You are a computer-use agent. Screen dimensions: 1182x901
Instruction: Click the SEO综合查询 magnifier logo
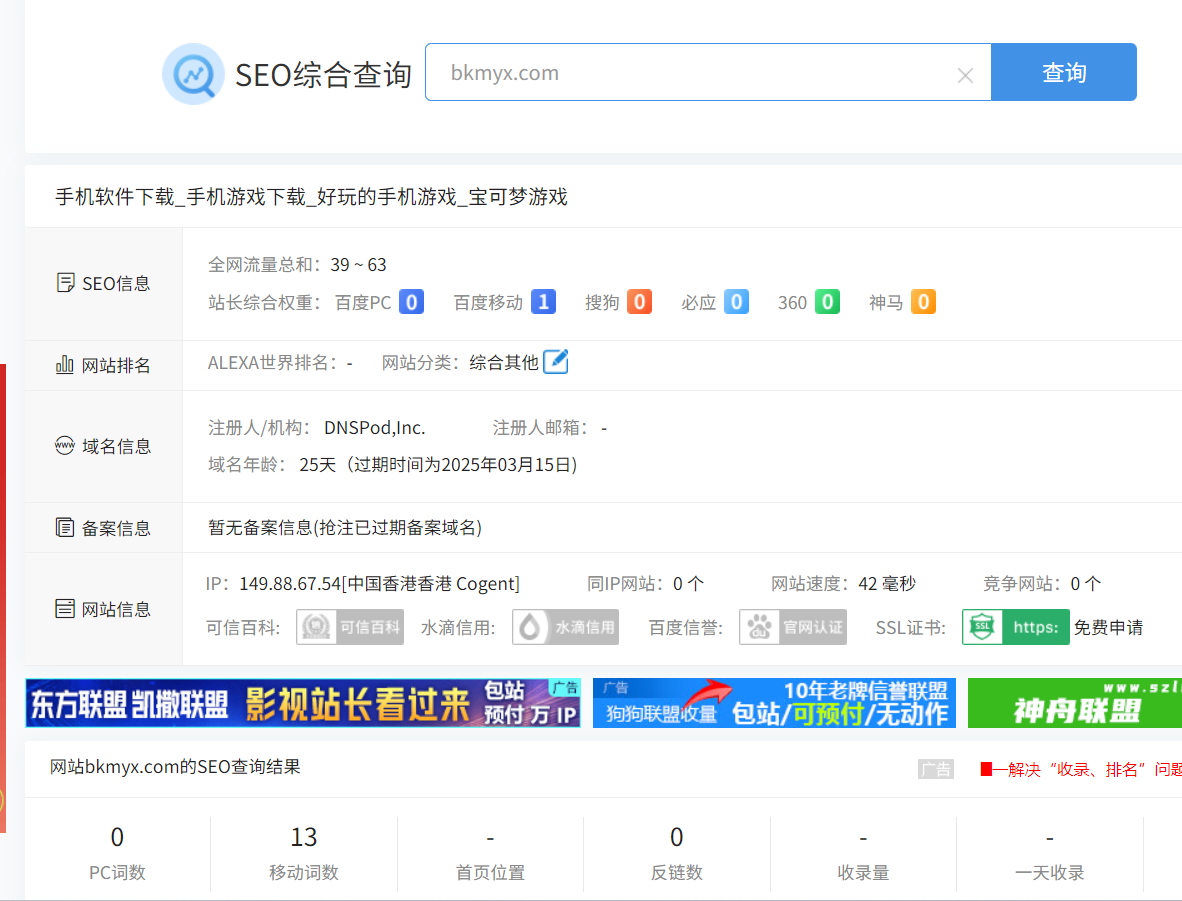pos(193,74)
